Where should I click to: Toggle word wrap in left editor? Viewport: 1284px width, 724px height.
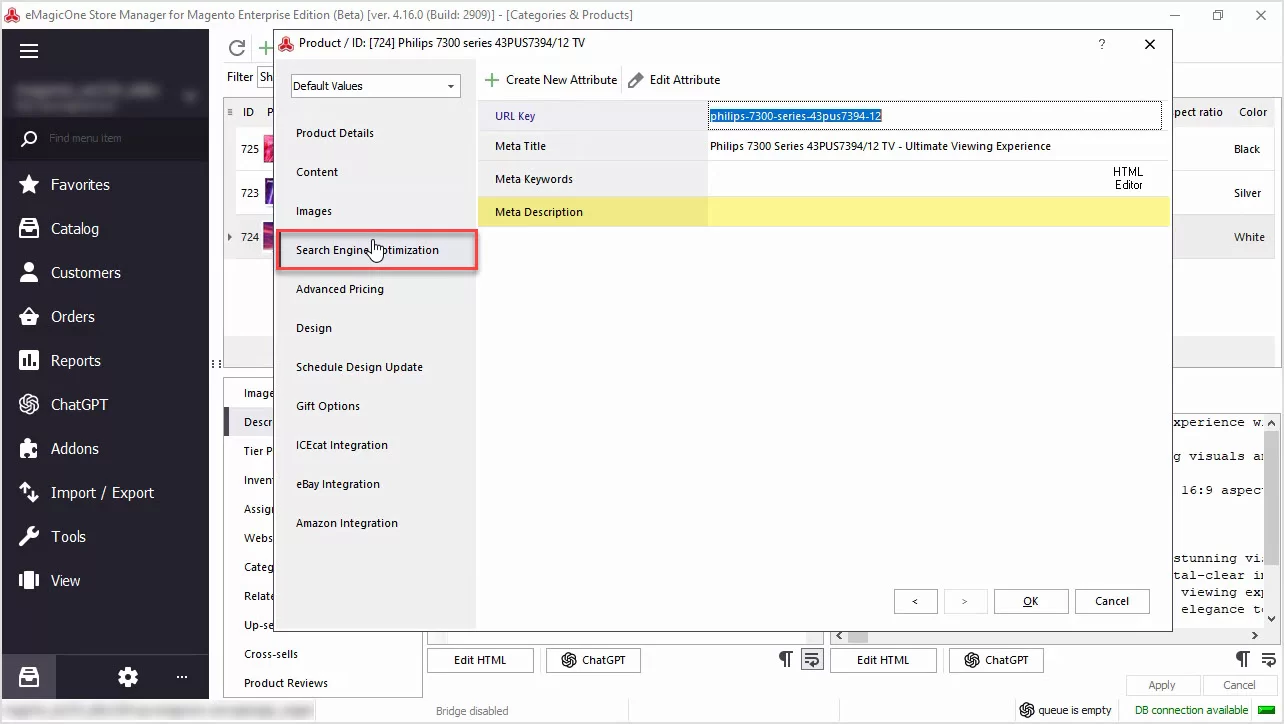click(812, 659)
